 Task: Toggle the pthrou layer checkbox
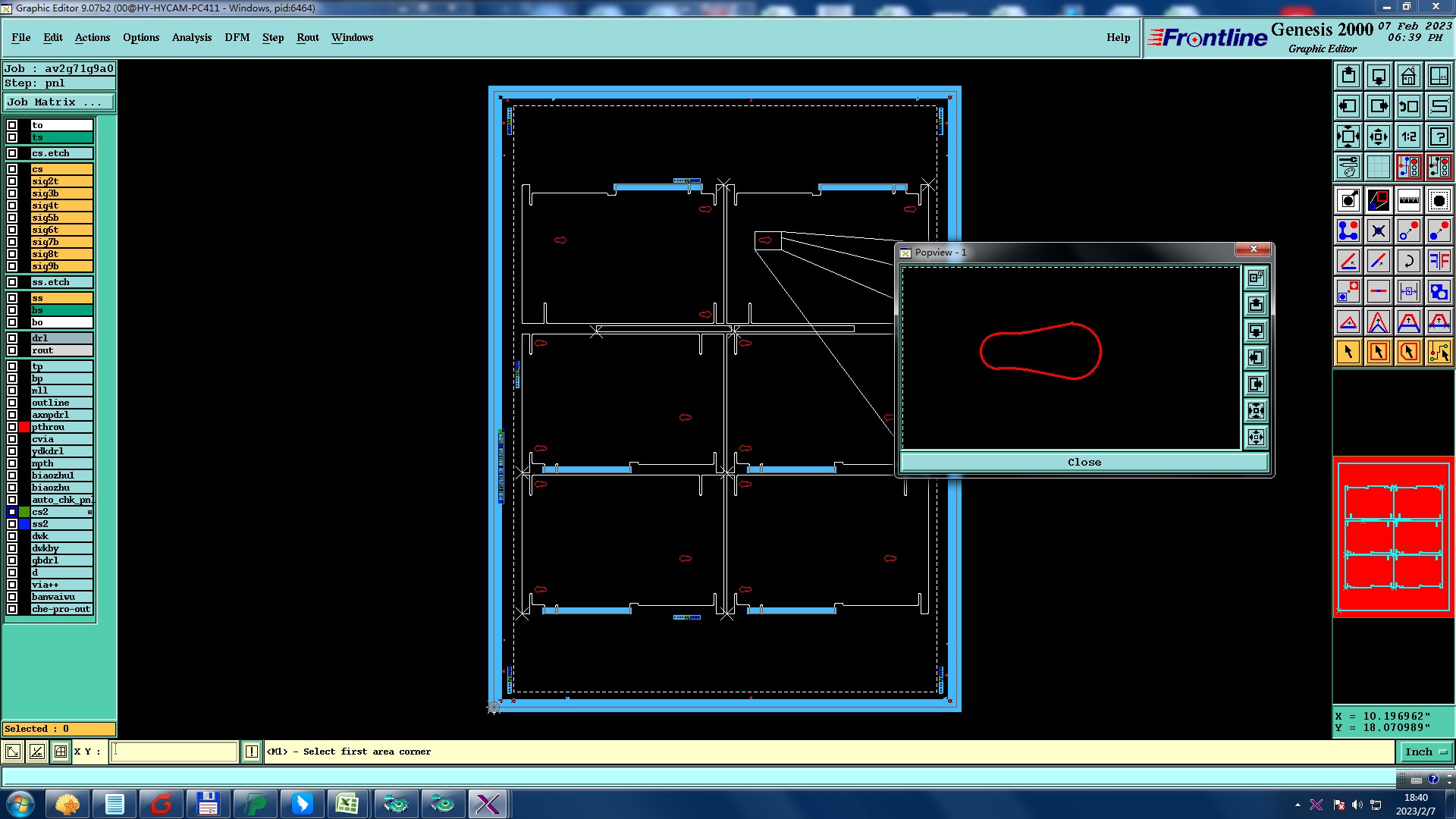click(12, 427)
